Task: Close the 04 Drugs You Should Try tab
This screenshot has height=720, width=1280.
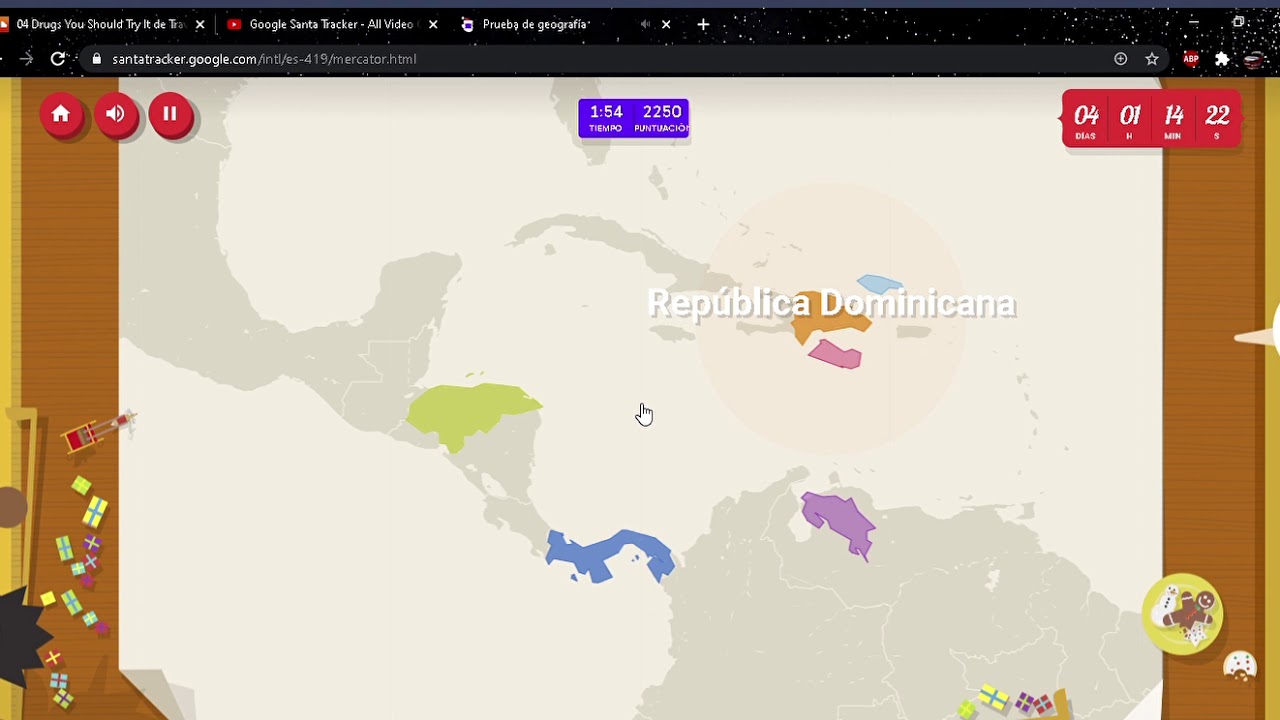Action: tap(199, 24)
